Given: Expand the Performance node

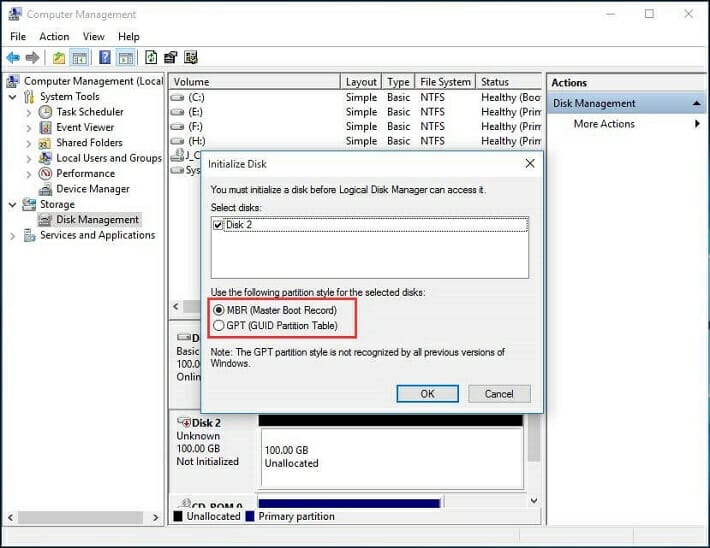Looking at the screenshot, I should click(x=29, y=174).
